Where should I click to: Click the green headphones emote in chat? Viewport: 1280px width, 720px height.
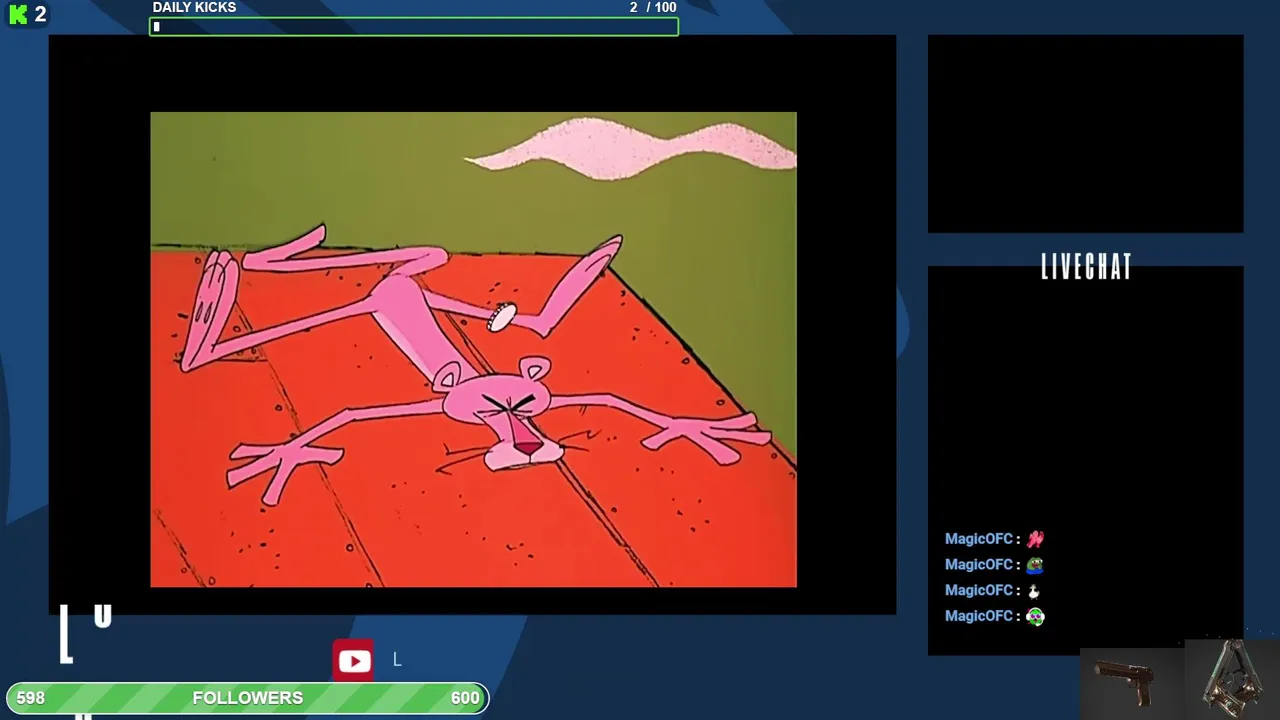click(x=1035, y=617)
